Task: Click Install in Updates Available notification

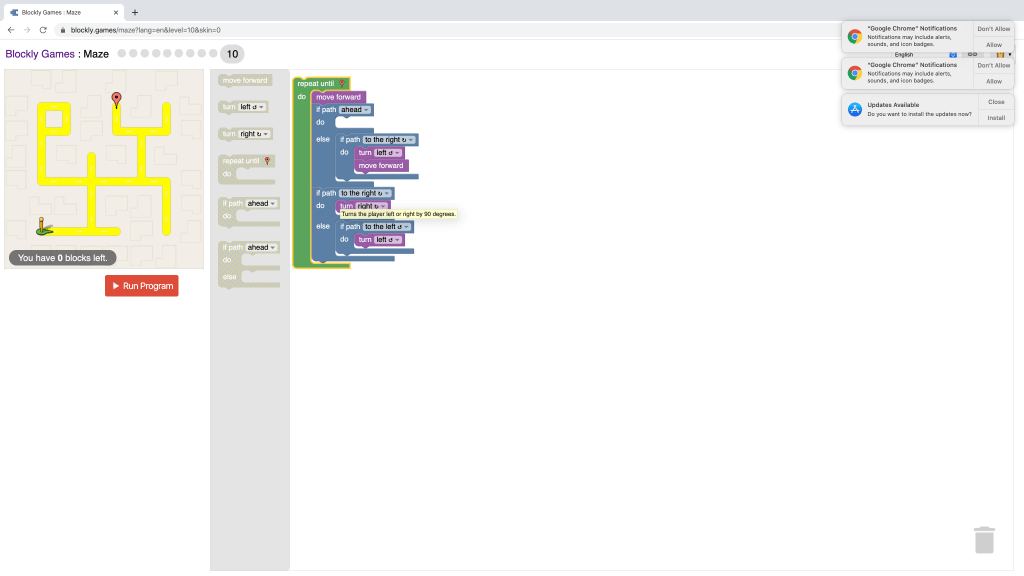Action: [996, 117]
